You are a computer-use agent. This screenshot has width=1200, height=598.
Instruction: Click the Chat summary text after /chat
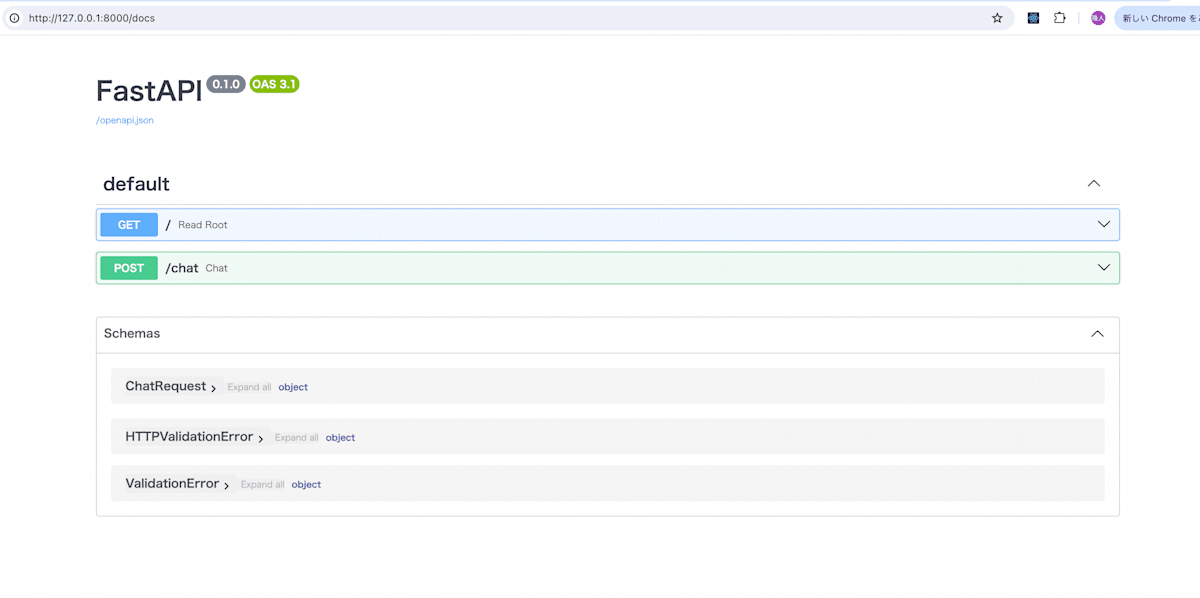coord(217,268)
